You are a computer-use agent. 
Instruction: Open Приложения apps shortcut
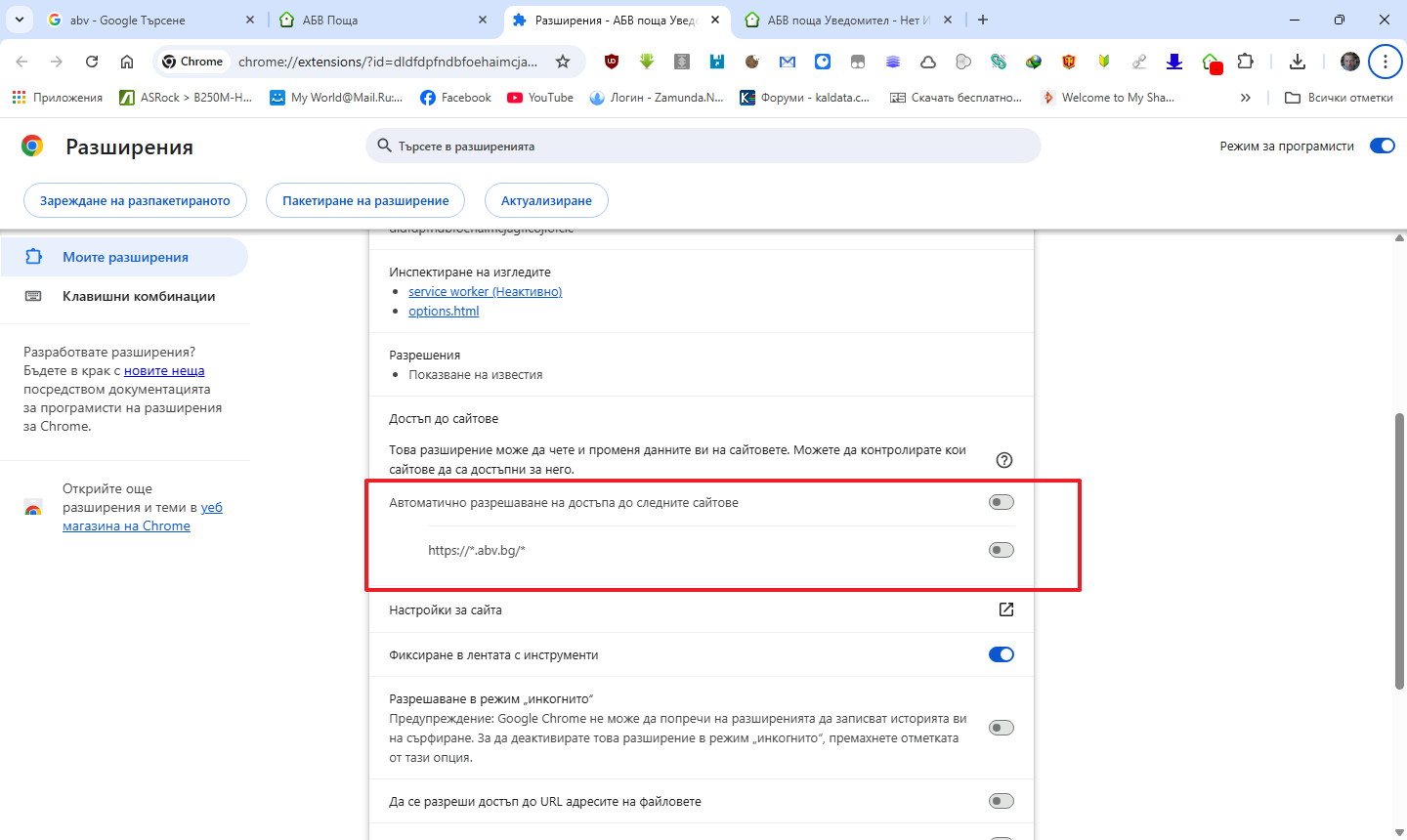point(57,98)
